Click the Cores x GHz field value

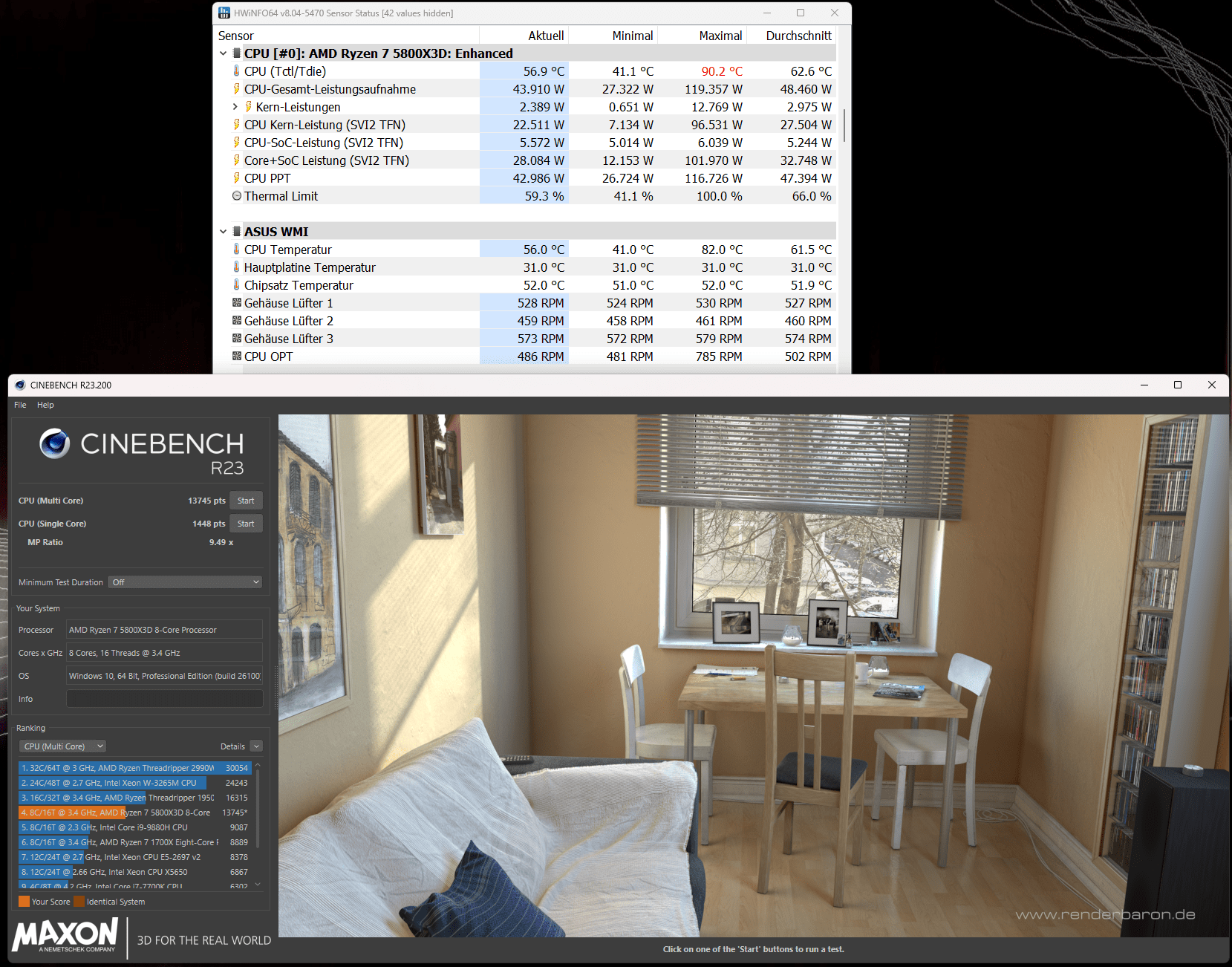tap(164, 653)
